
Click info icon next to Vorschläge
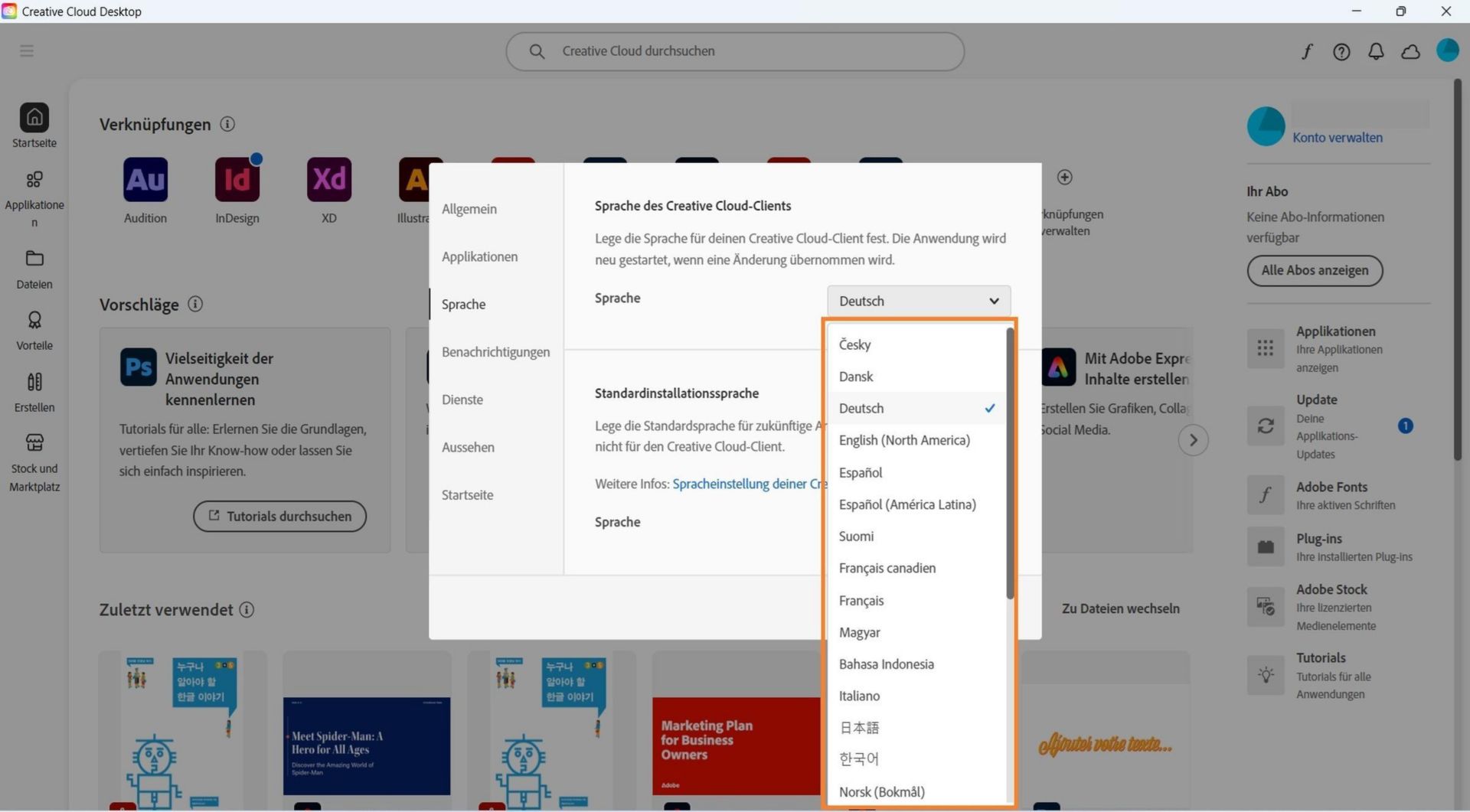click(x=195, y=304)
